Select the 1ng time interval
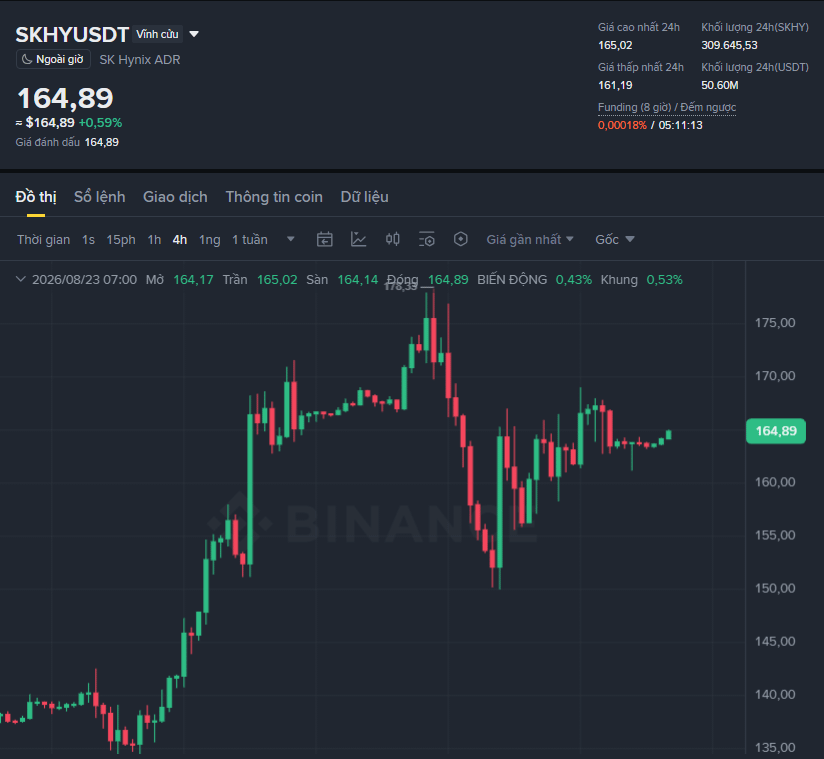Viewport: 824px width, 759px height. [x=210, y=240]
